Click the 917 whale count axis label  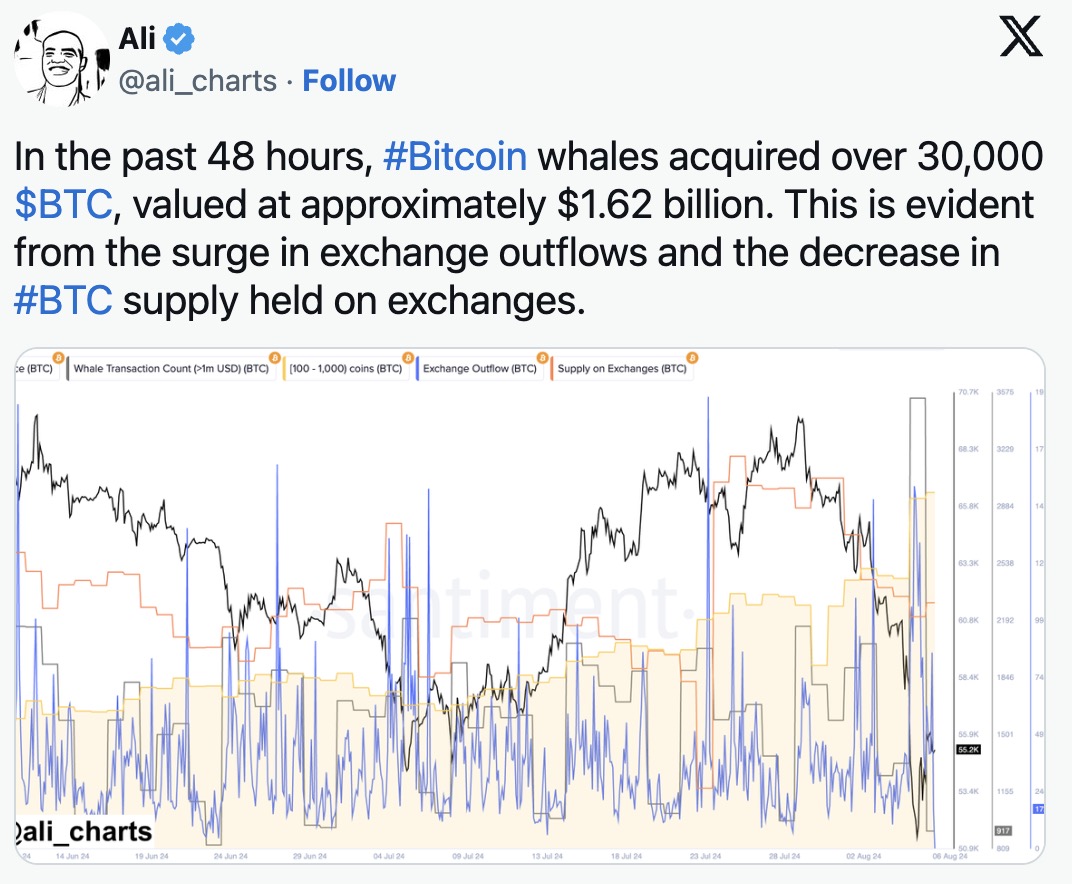1003,831
